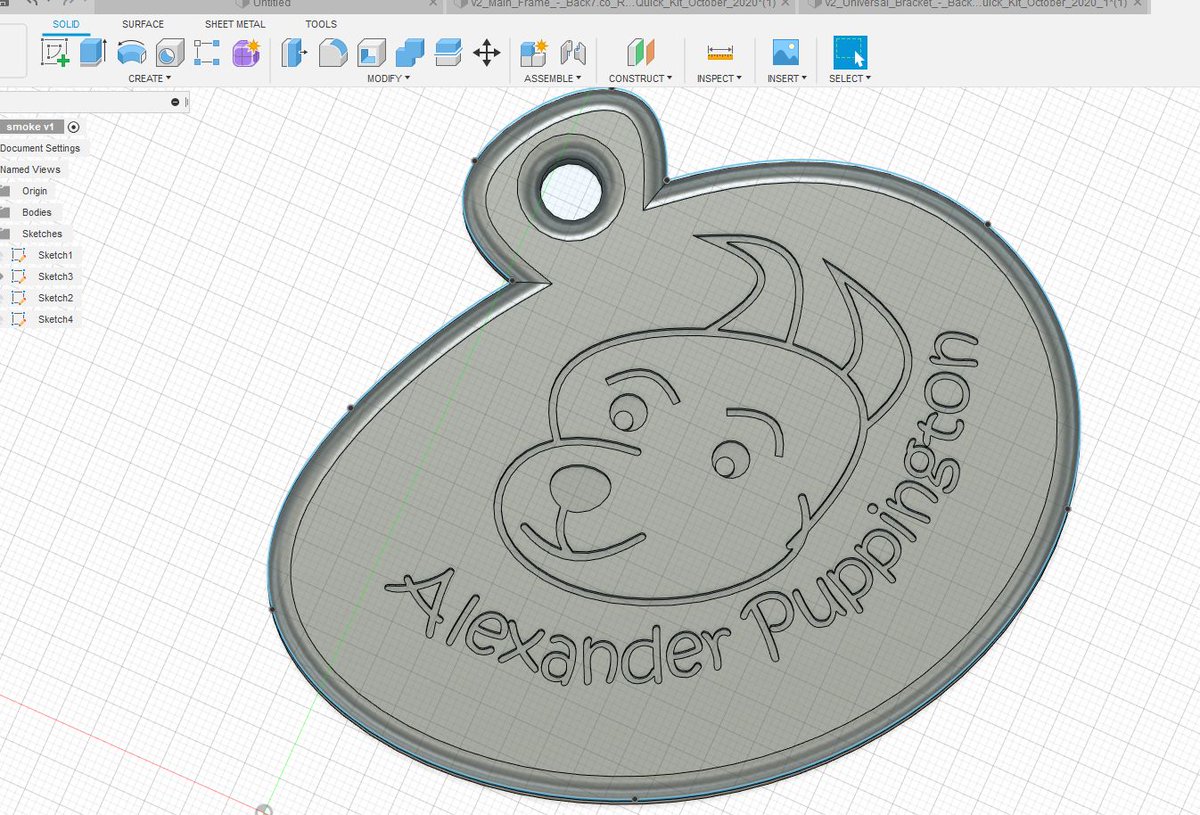Select the Revolve tool

tap(131, 53)
